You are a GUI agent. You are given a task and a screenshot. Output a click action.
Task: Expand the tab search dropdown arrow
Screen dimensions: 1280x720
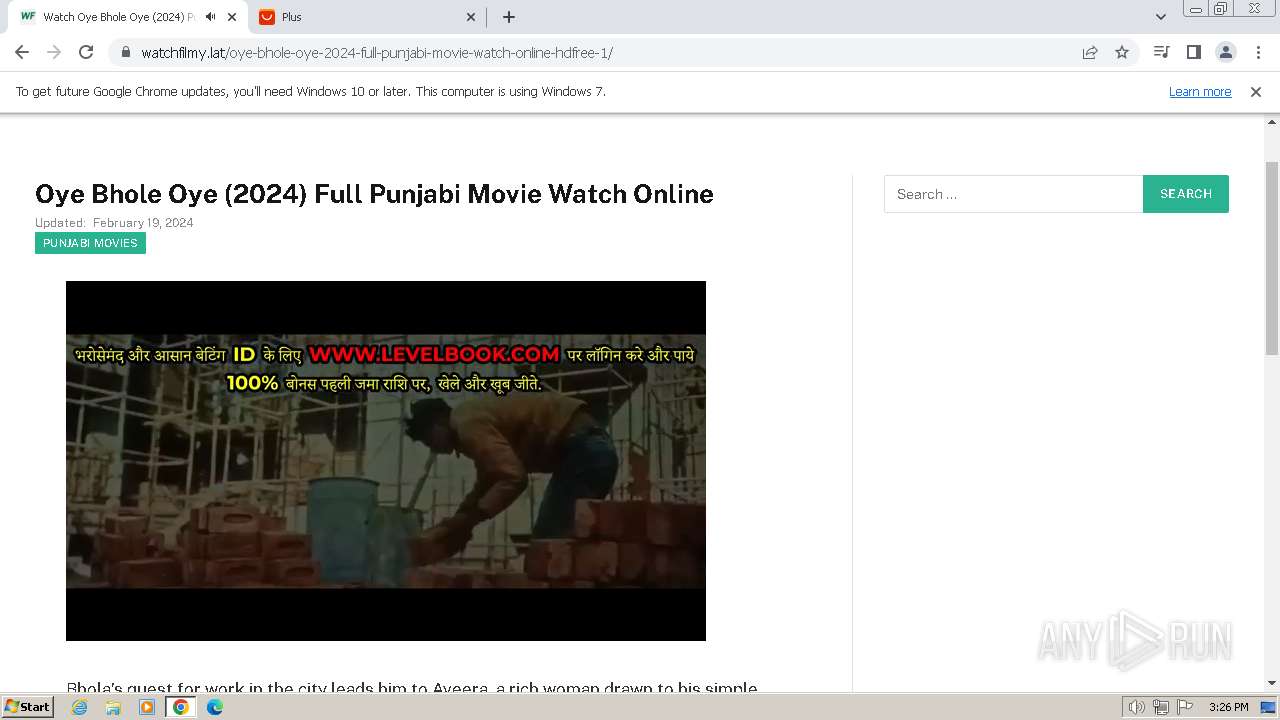click(1160, 17)
